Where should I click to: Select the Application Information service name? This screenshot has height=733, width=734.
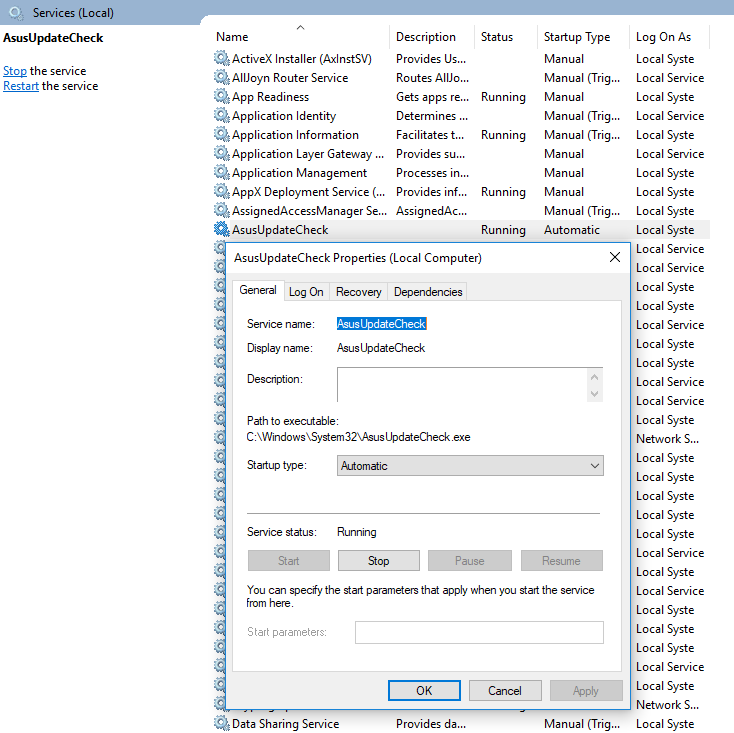(295, 135)
